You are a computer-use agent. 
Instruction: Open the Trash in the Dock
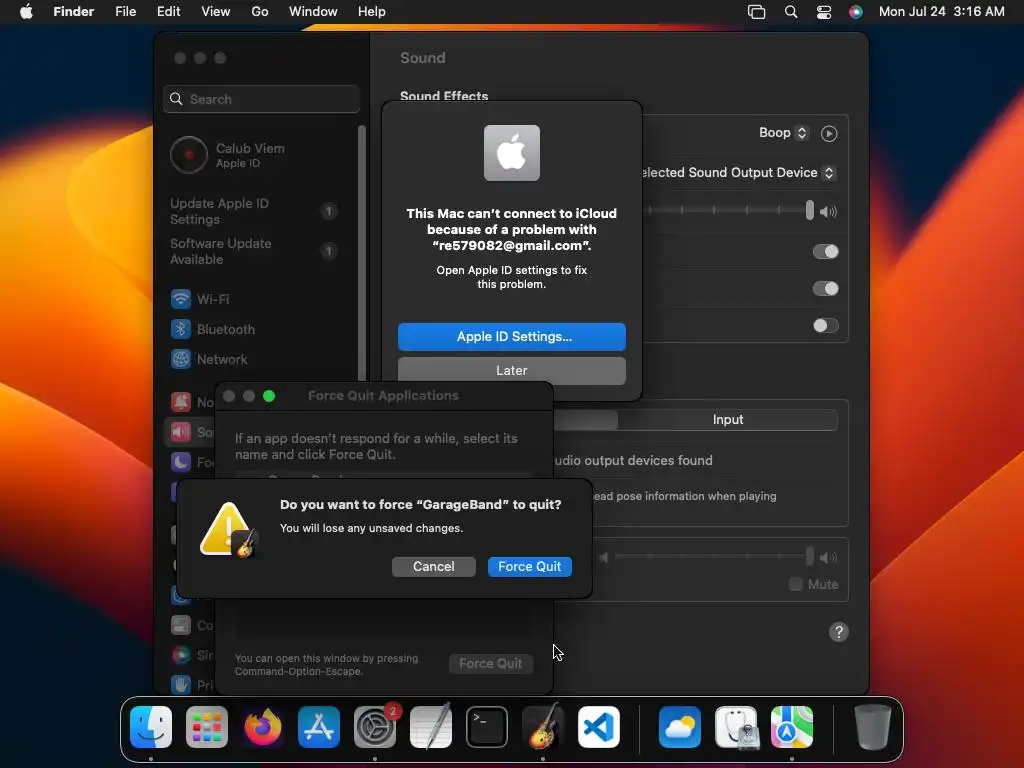[x=872, y=727]
